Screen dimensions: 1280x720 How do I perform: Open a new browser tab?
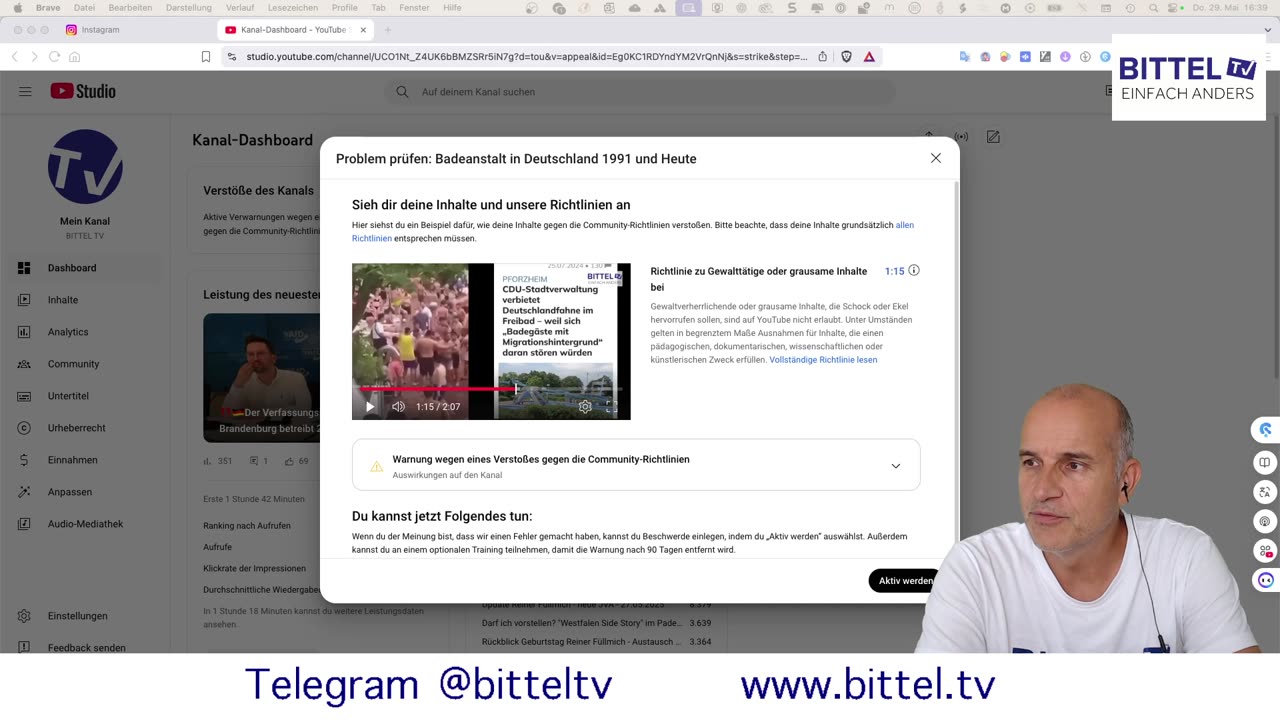(387, 30)
